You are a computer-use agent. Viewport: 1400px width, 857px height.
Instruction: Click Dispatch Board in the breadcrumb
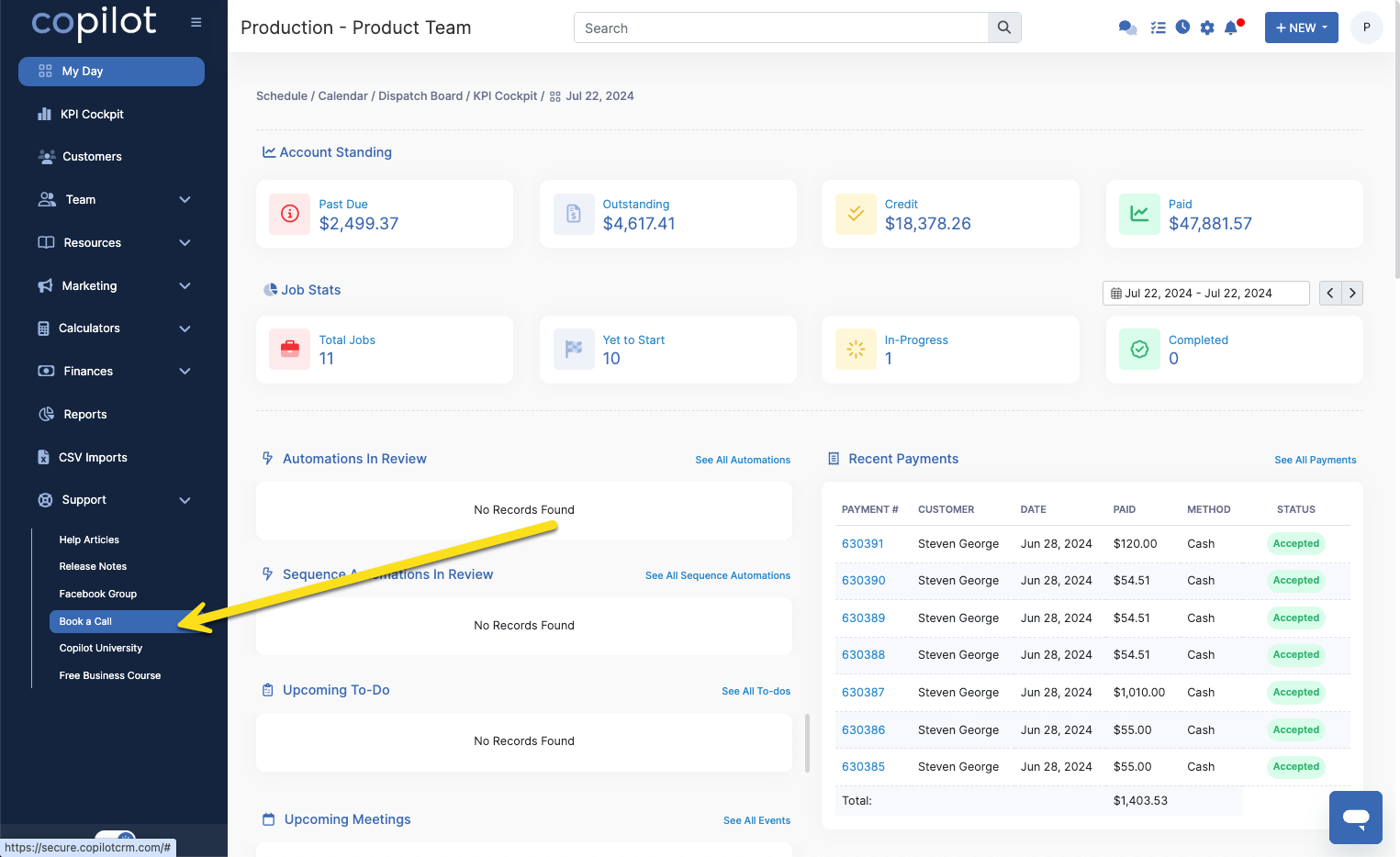(x=420, y=96)
